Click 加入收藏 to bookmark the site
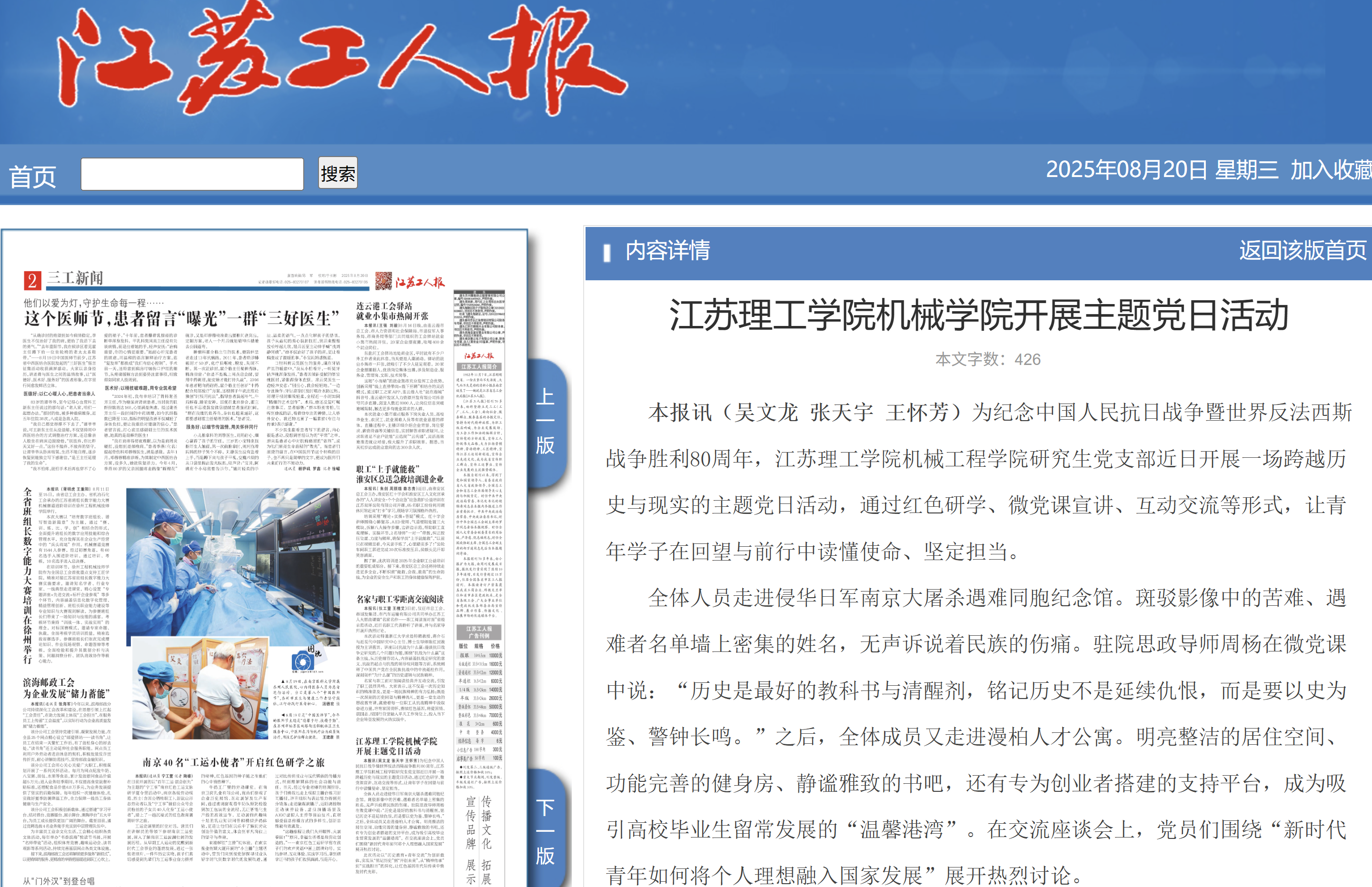 point(1331,170)
